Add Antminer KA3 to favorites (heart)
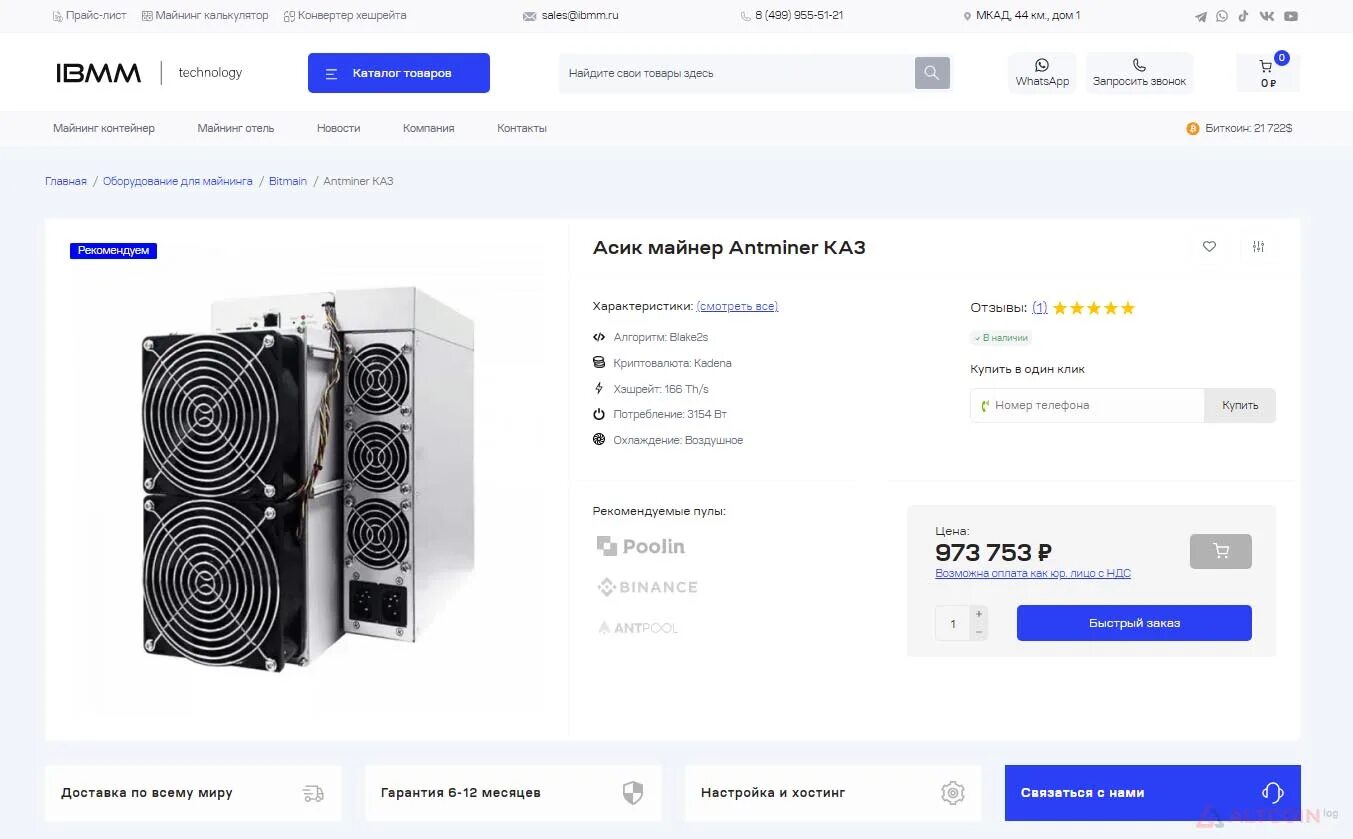This screenshot has height=839, width=1353. pyautogui.click(x=1209, y=247)
